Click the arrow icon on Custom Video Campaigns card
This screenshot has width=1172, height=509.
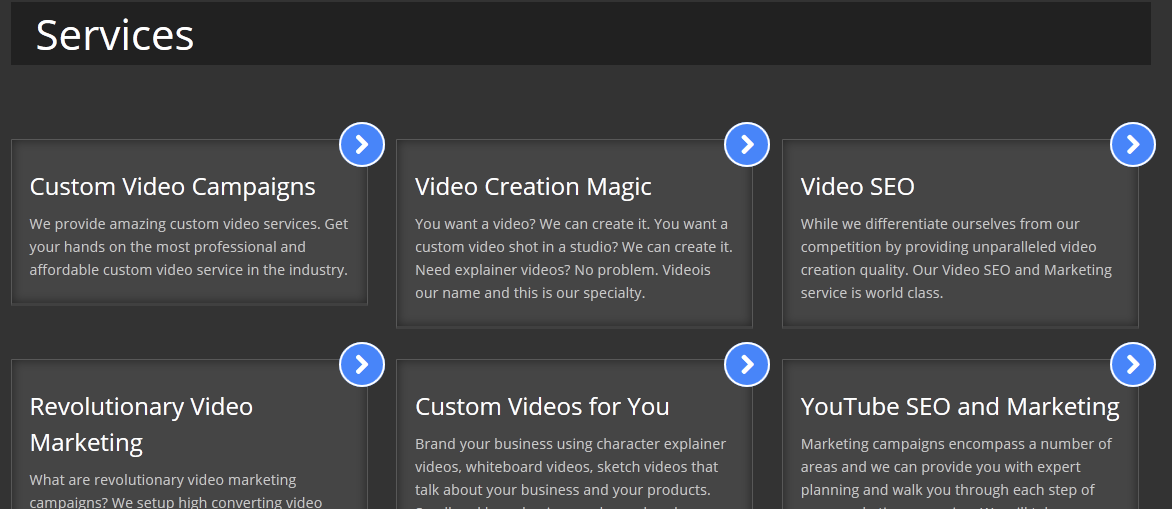(362, 145)
